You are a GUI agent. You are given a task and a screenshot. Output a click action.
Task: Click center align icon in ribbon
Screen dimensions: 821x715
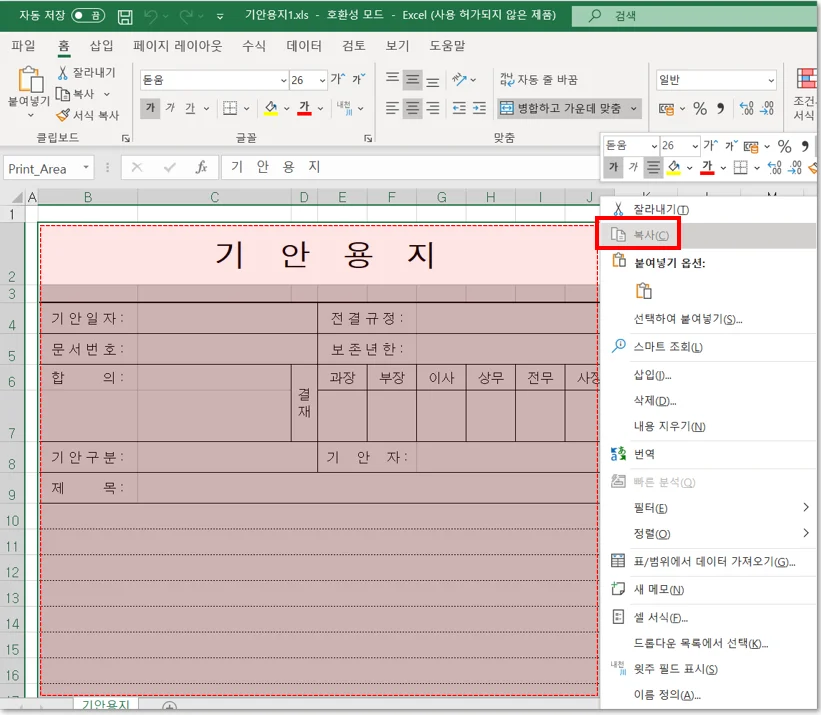pyautogui.click(x=412, y=108)
